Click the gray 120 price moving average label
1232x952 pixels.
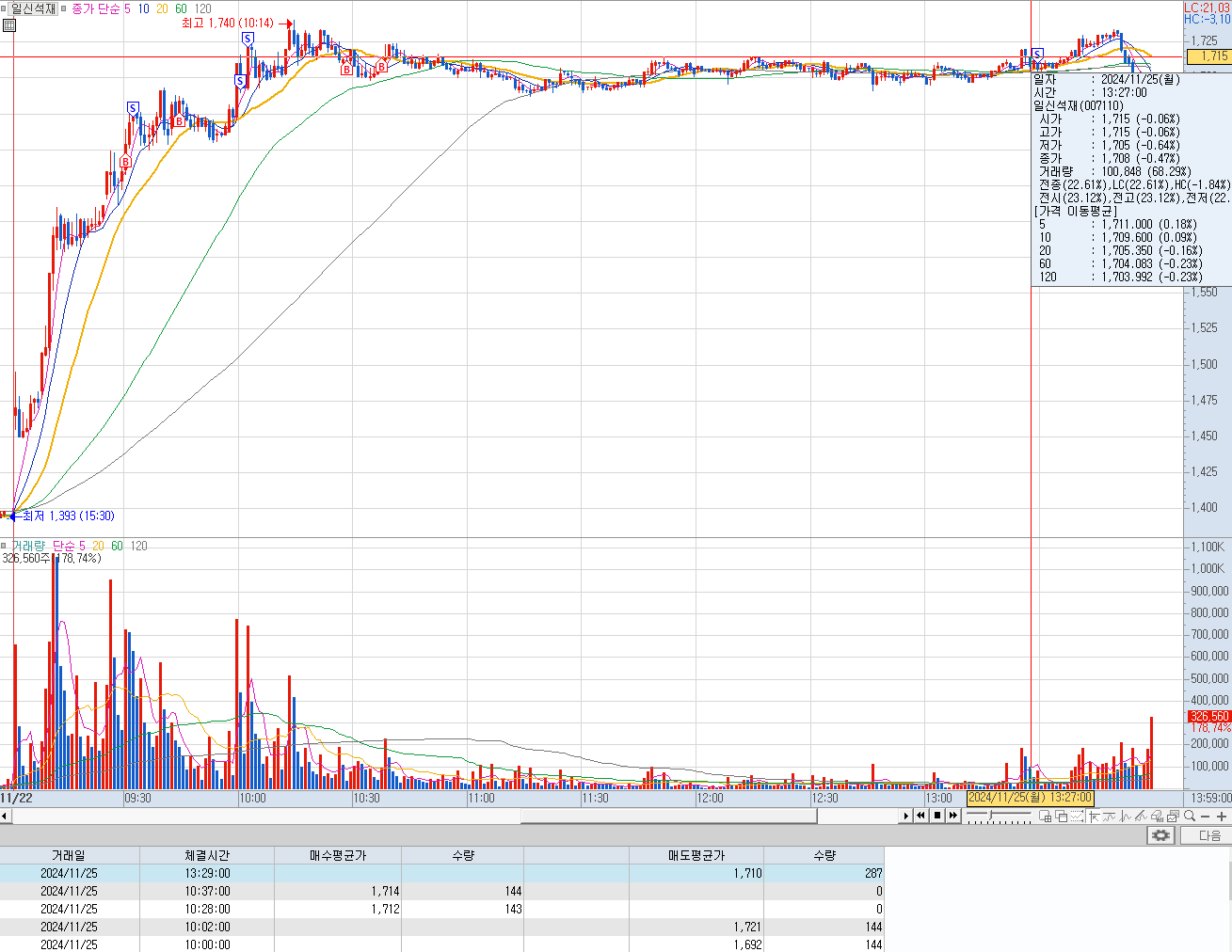coord(202,8)
